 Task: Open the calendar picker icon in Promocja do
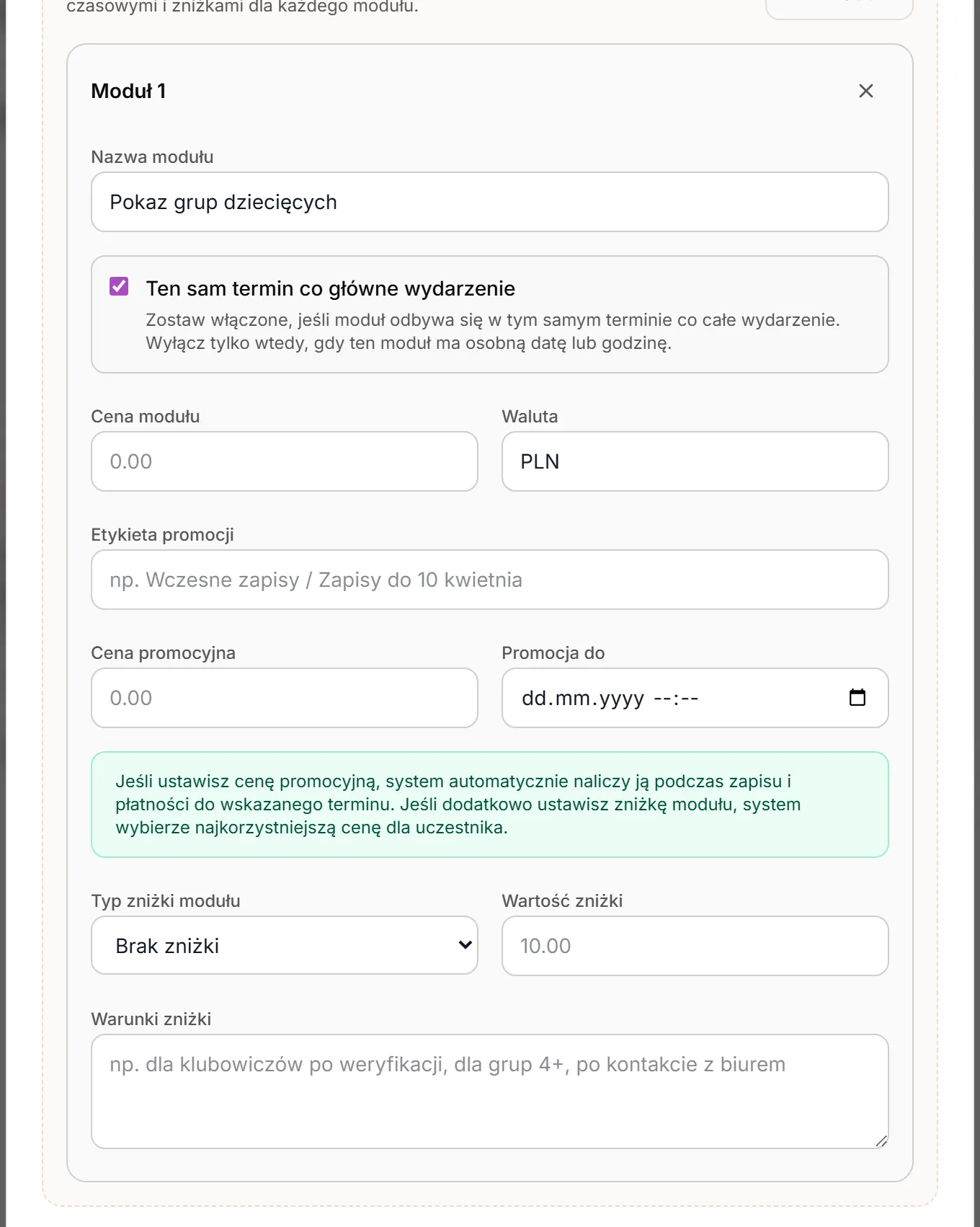pyautogui.click(x=857, y=698)
